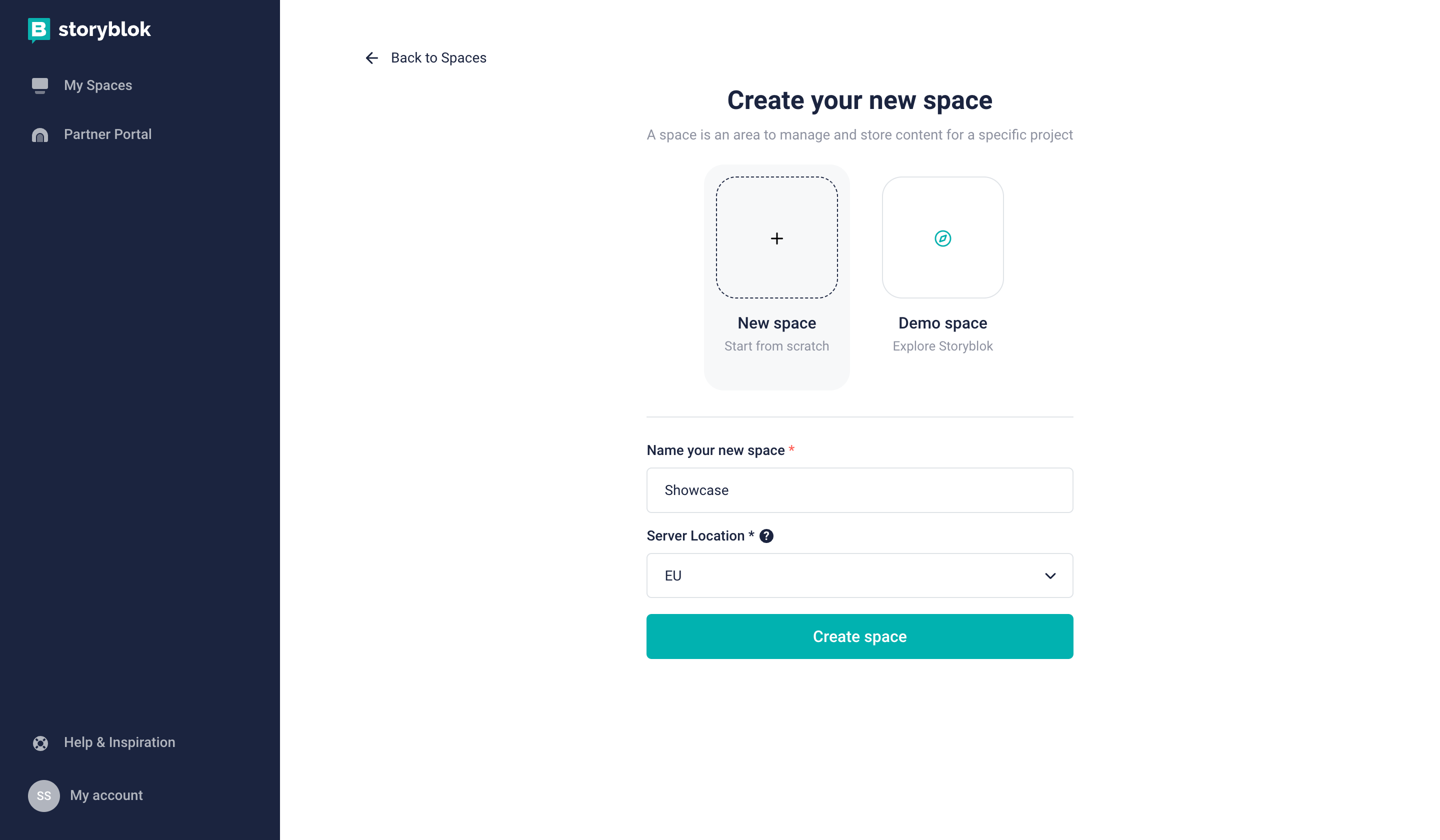This screenshot has width=1440, height=840.
Task: Click the Partner Portal arch icon
Action: 40,135
